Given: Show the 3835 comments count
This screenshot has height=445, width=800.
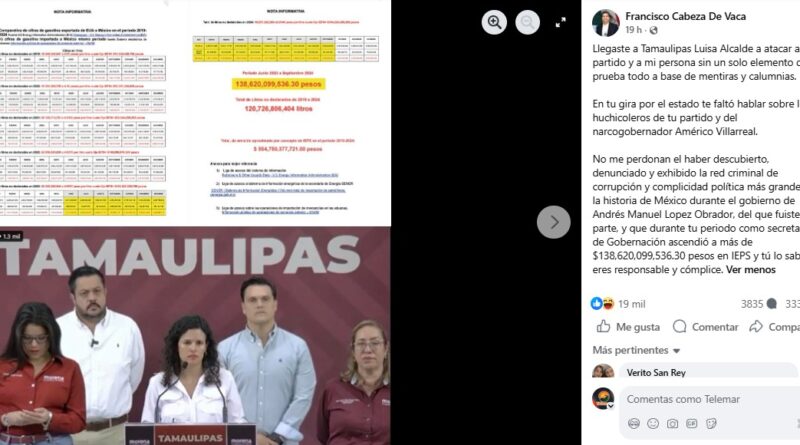Looking at the screenshot, I should tap(759, 304).
